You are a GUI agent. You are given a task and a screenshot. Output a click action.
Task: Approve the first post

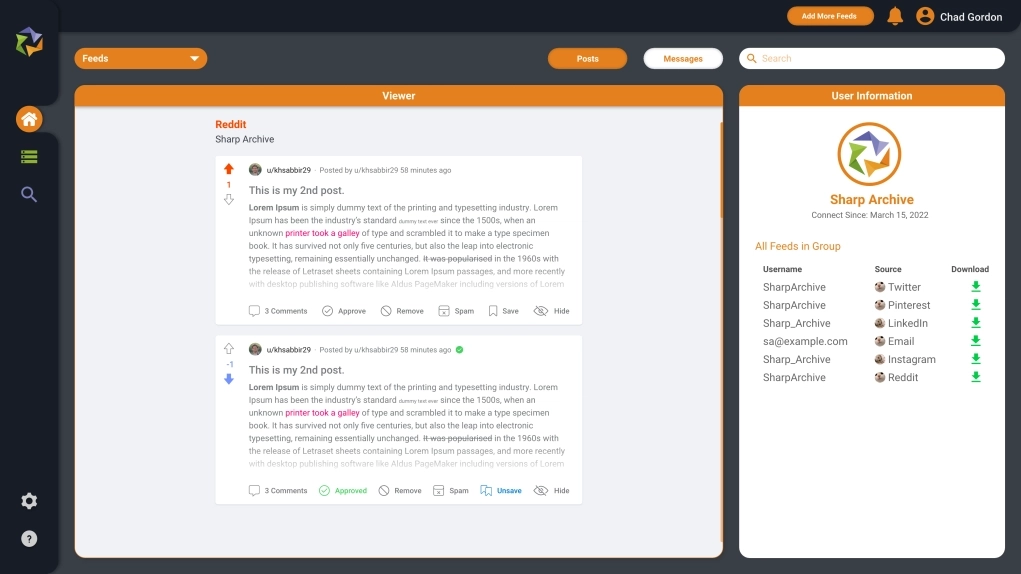343,311
